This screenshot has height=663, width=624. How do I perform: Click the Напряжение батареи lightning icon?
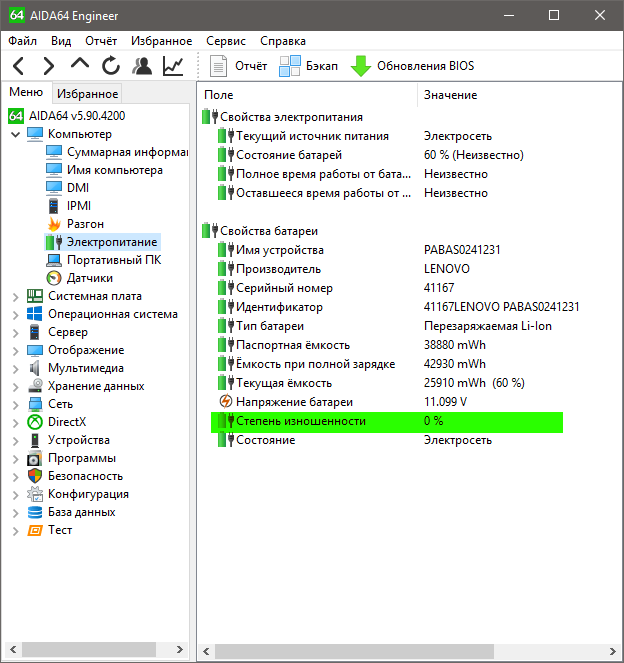[226, 402]
